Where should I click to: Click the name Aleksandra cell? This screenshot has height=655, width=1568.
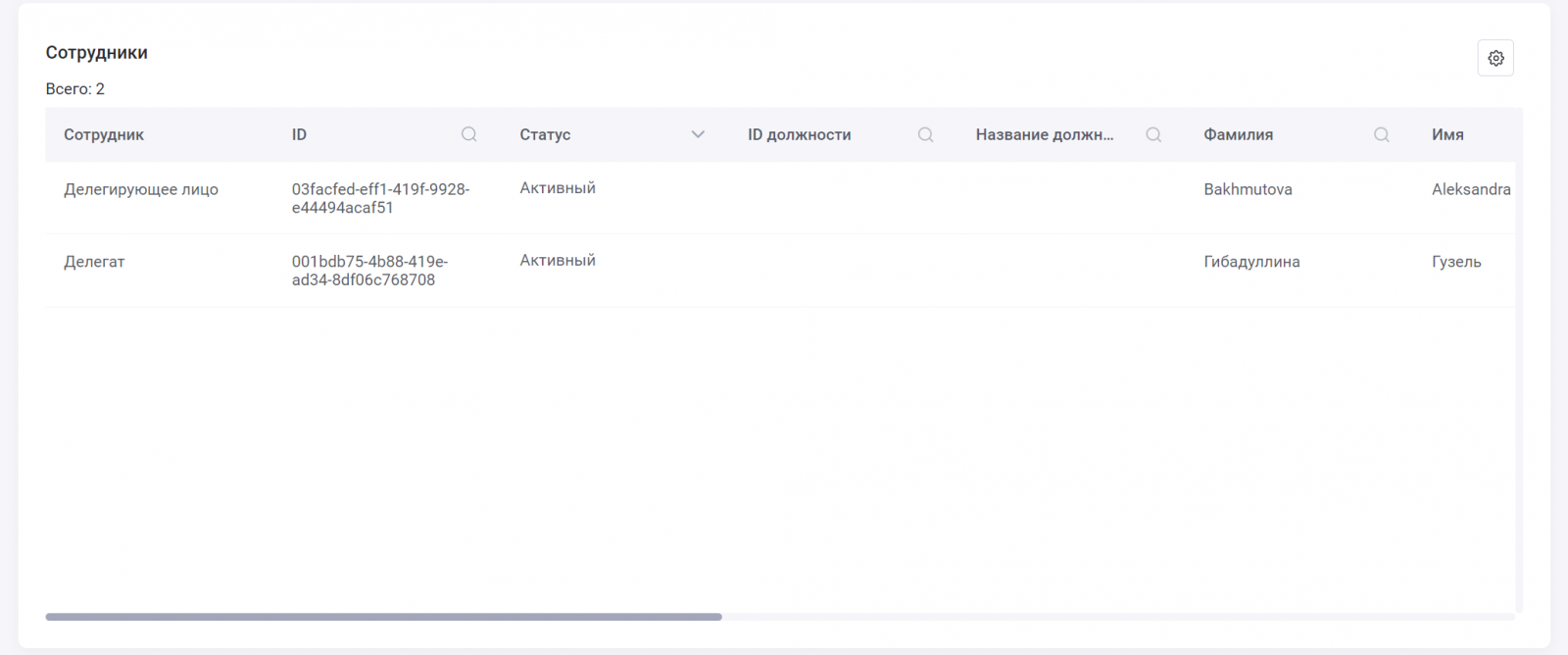click(x=1470, y=189)
